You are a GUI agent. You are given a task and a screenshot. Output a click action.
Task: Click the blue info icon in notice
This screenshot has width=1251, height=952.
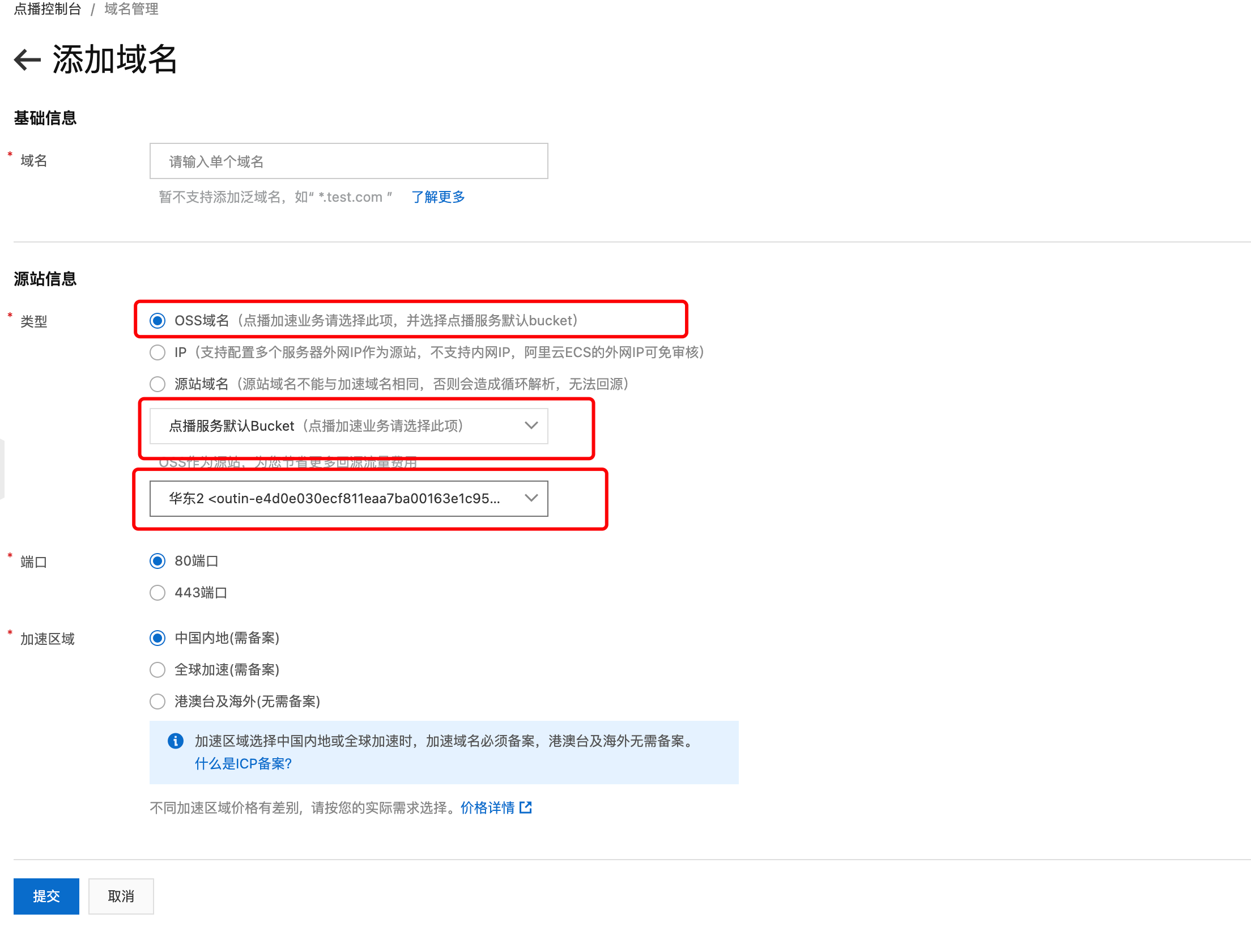[x=176, y=741]
